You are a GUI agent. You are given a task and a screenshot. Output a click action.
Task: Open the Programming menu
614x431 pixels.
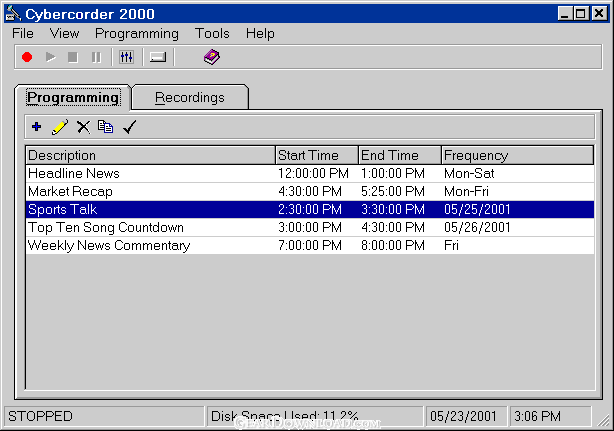tap(137, 33)
